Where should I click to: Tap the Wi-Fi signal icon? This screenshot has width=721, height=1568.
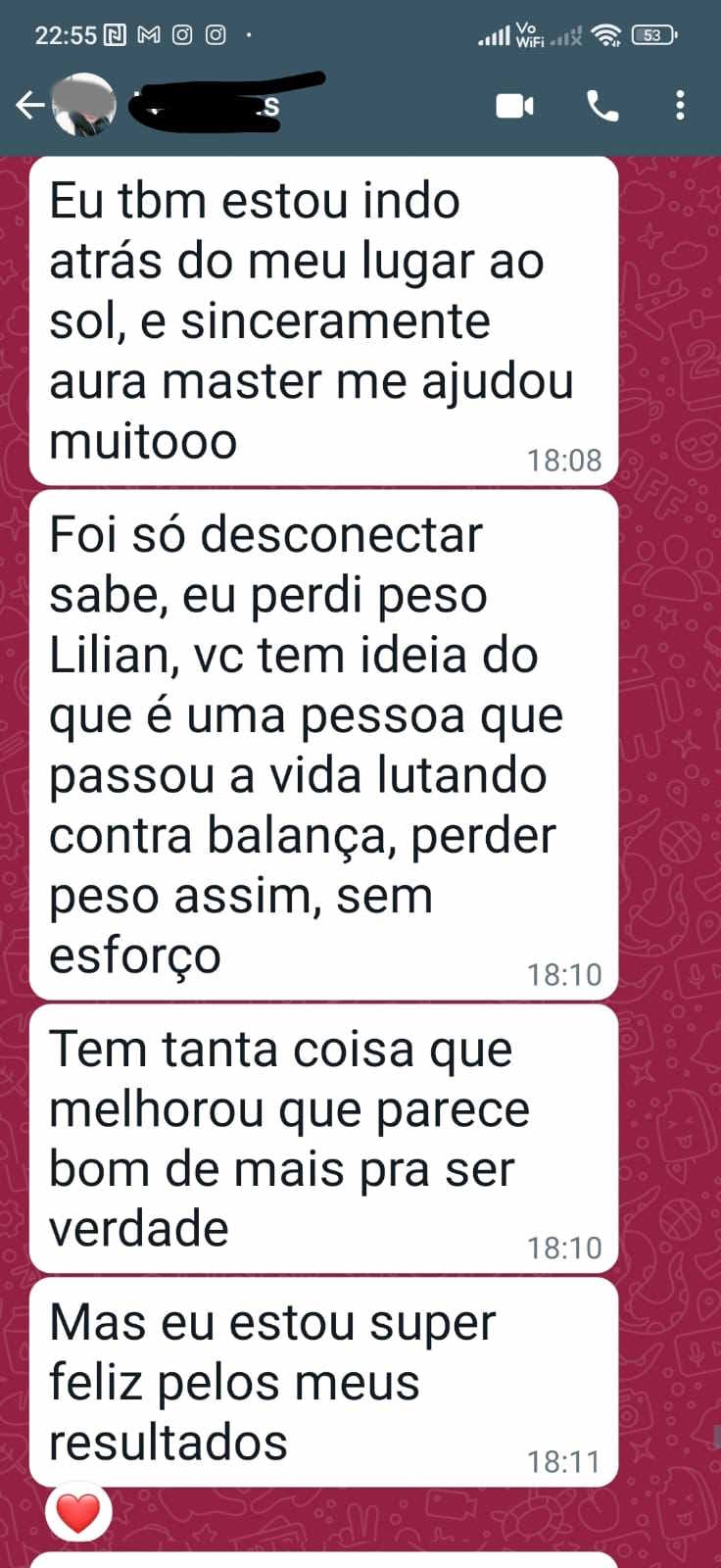607,35
